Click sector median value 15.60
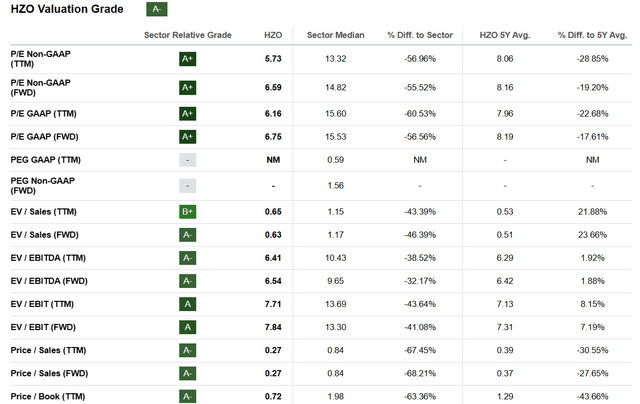Screen dimensions: 640x404 coord(336,113)
